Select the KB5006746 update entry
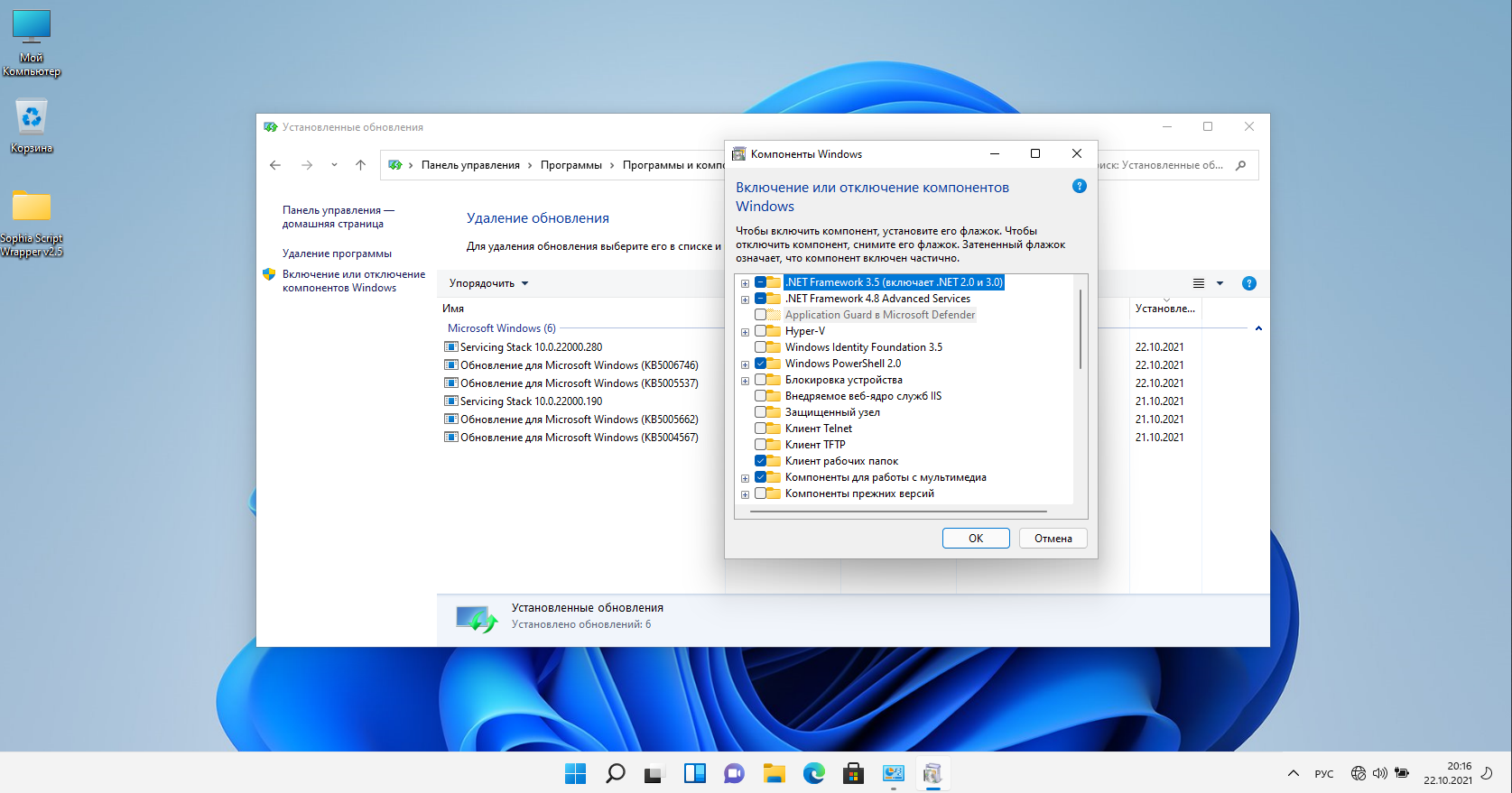The width and height of the screenshot is (1512, 793). [x=578, y=365]
